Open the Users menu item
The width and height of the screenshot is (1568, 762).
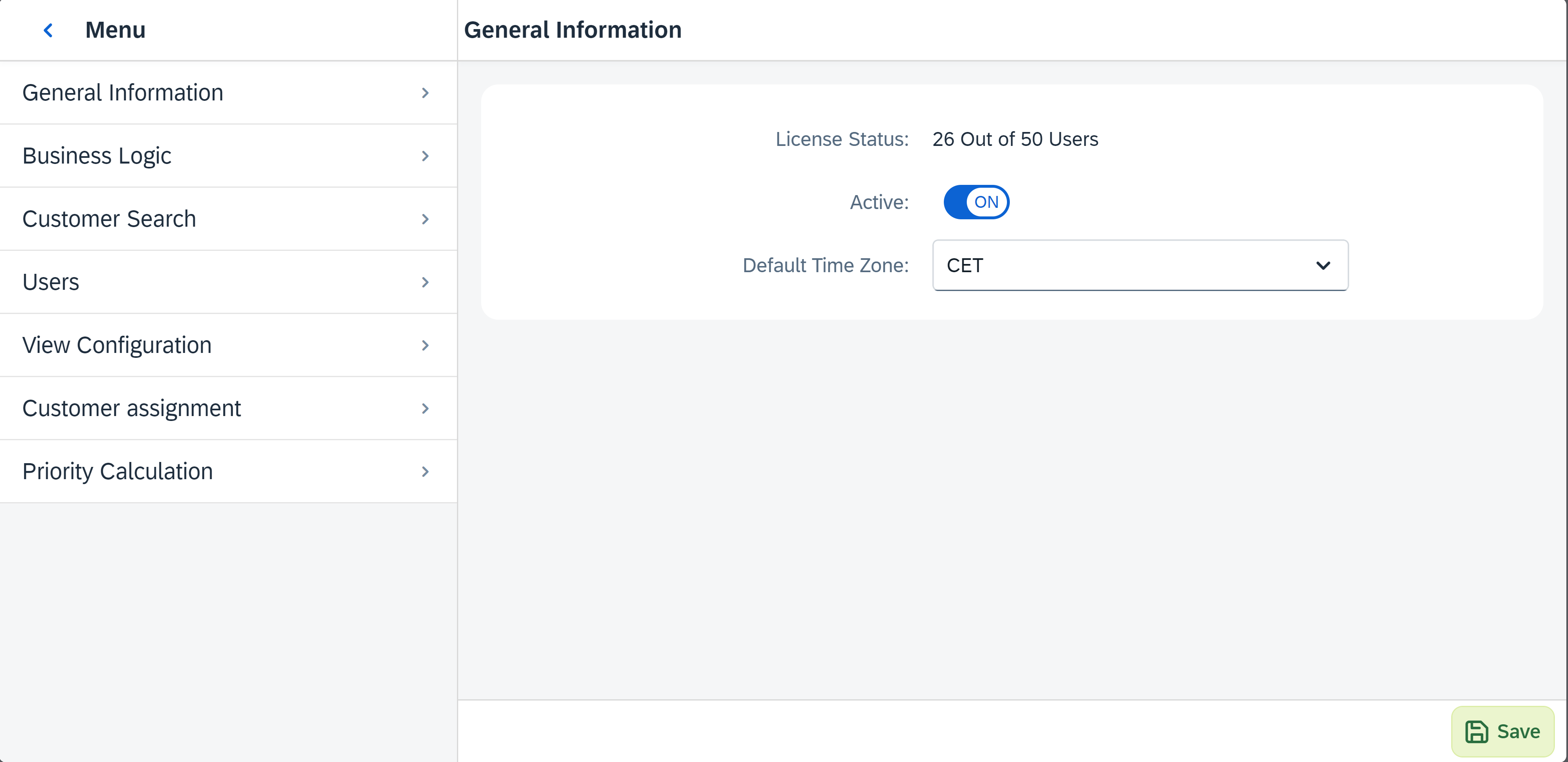point(228,282)
